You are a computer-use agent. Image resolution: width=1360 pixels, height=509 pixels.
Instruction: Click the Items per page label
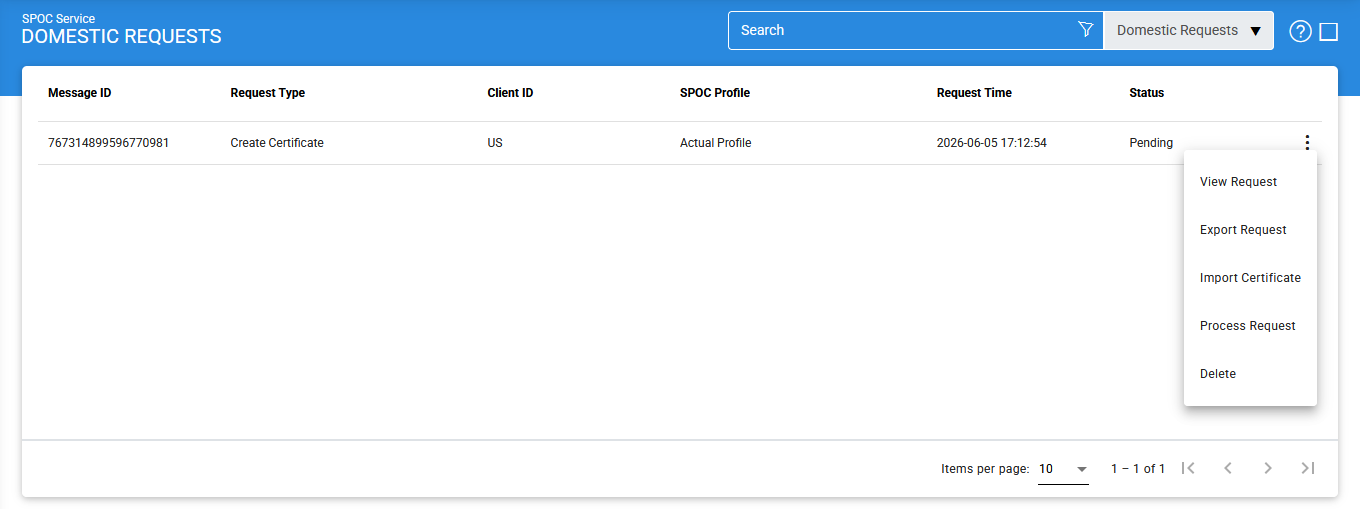[x=985, y=469]
